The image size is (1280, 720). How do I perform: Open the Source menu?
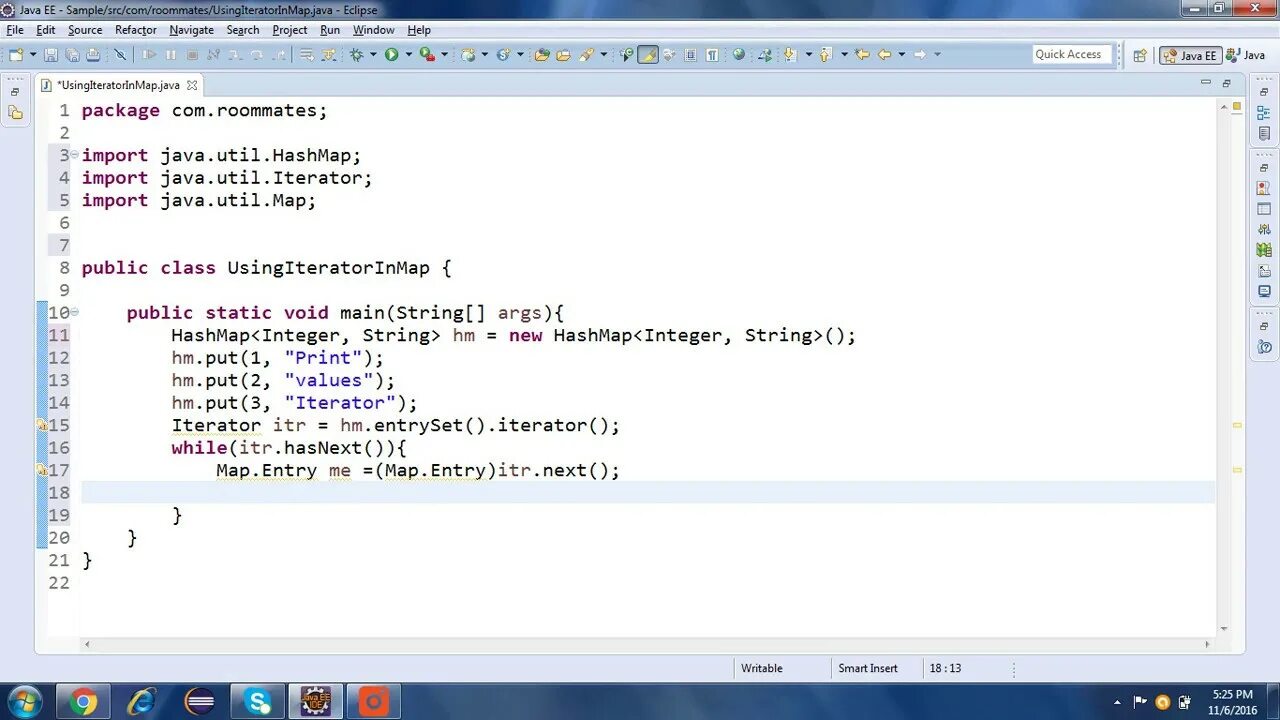click(85, 30)
